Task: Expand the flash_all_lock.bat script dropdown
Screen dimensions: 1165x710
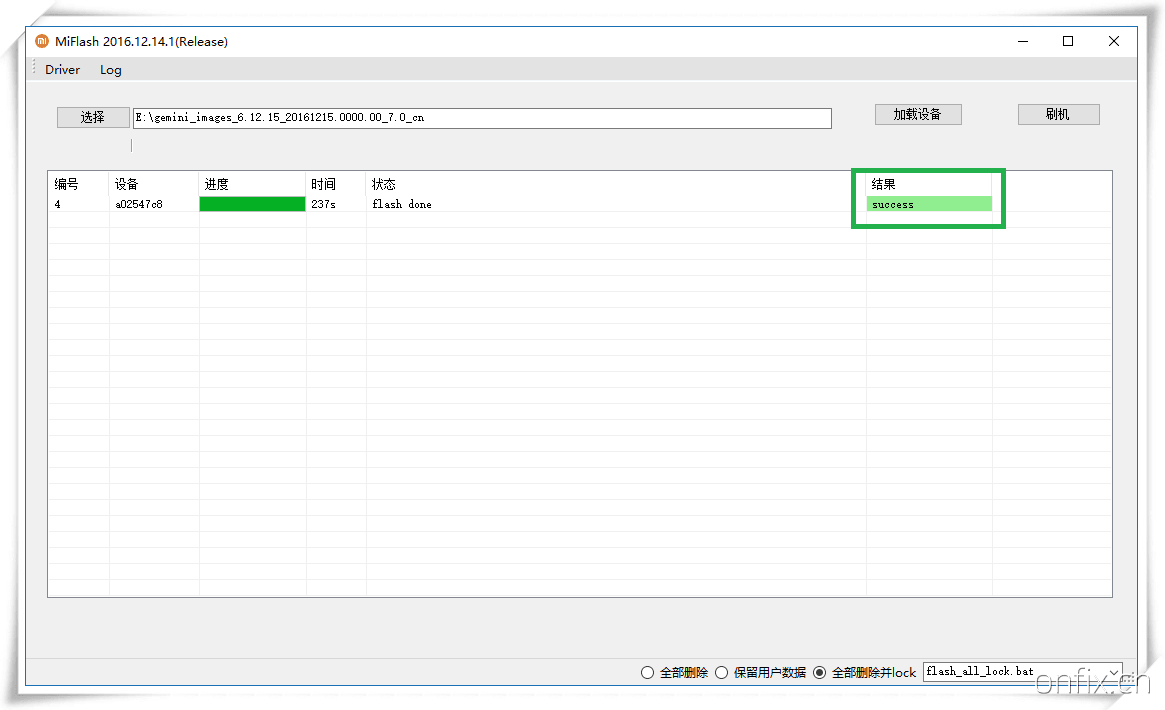Action: coord(1113,672)
